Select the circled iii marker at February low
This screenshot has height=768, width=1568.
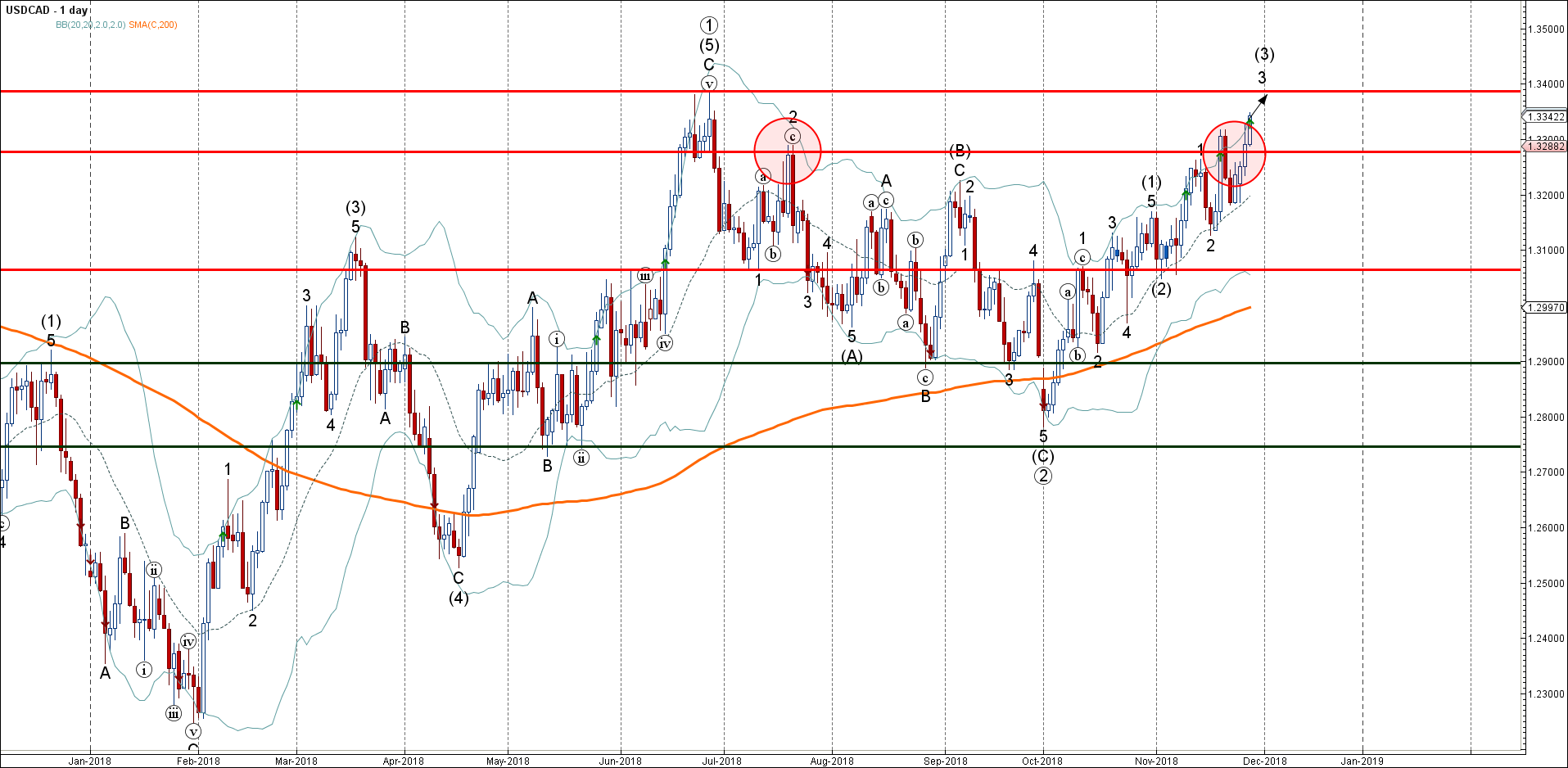click(x=174, y=713)
